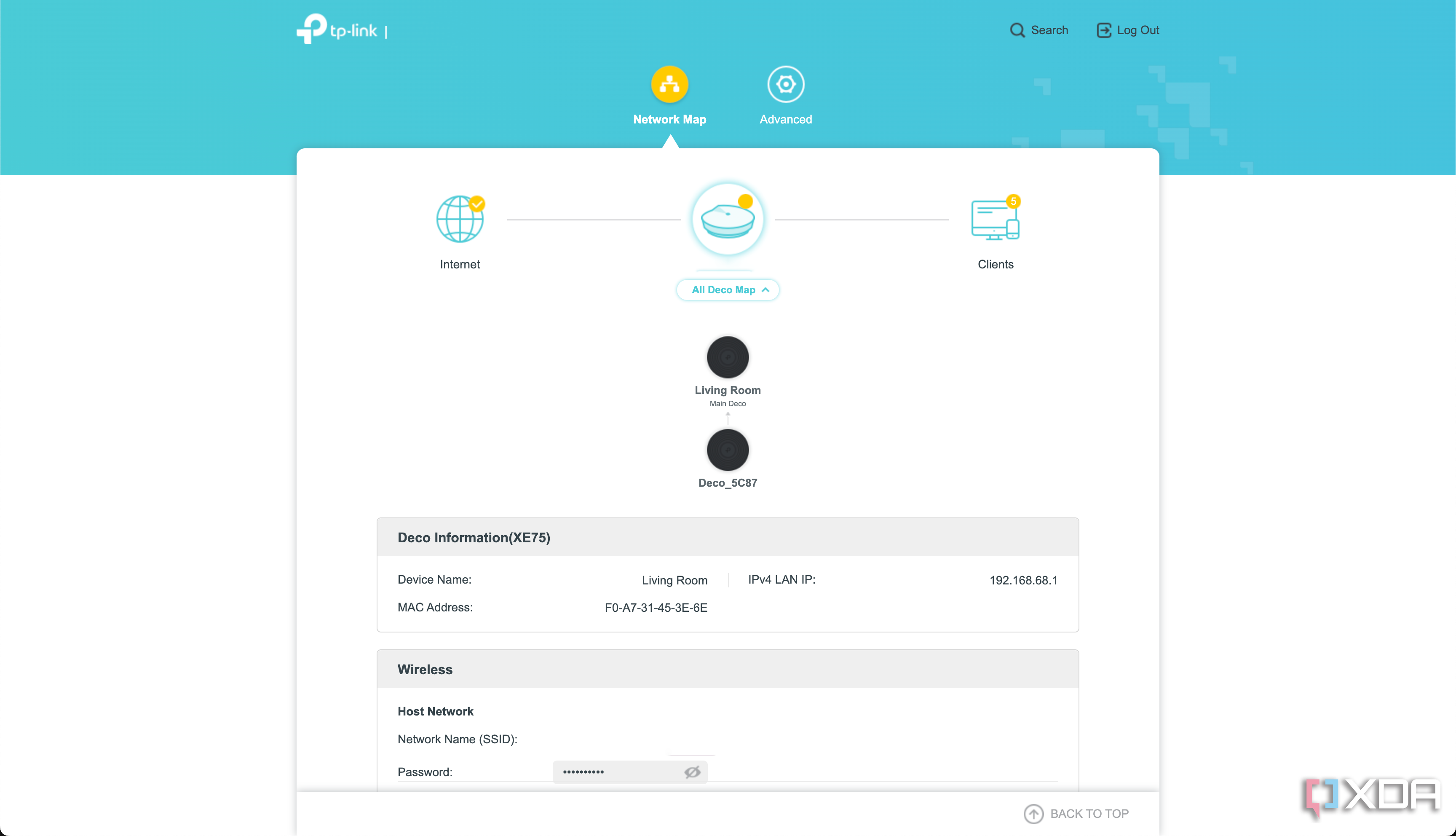Click the Search magnifier icon
This screenshot has height=836, width=1456.
1017,30
